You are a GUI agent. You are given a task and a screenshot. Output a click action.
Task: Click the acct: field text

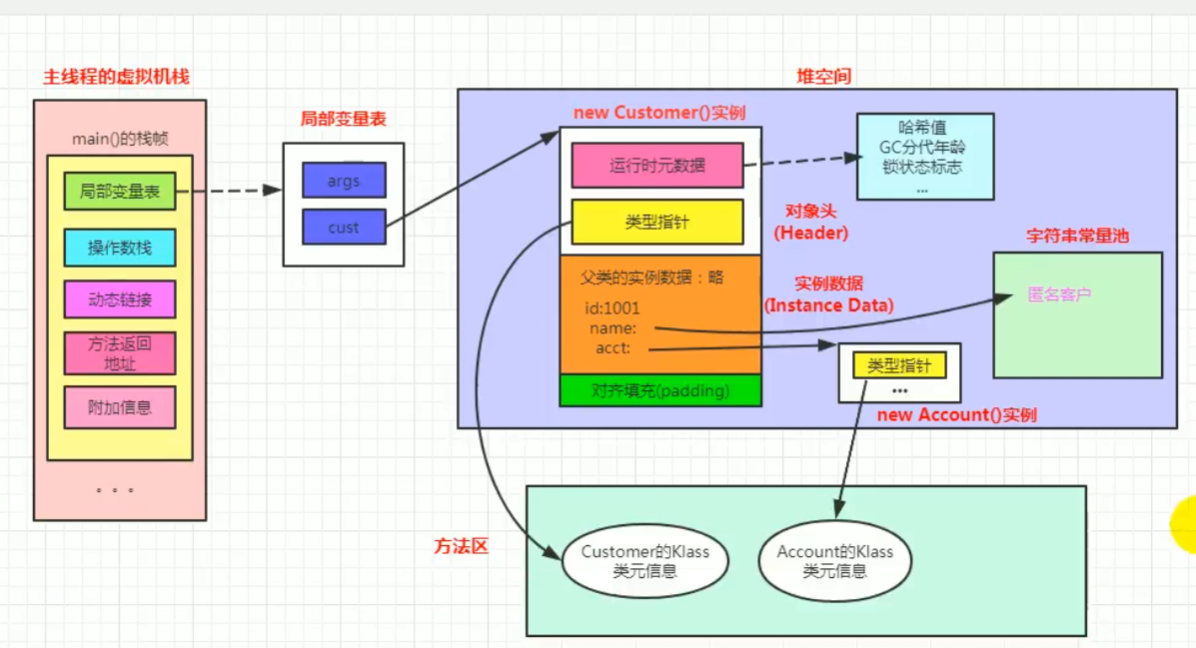point(612,348)
